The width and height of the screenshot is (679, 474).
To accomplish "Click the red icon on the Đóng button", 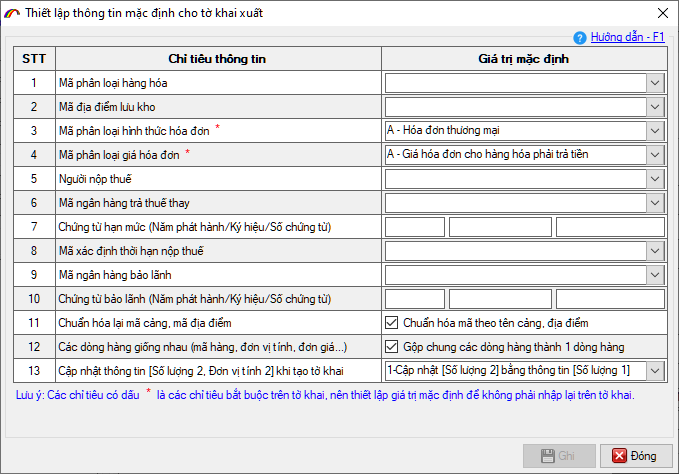I will pyautogui.click(x=619, y=455).
